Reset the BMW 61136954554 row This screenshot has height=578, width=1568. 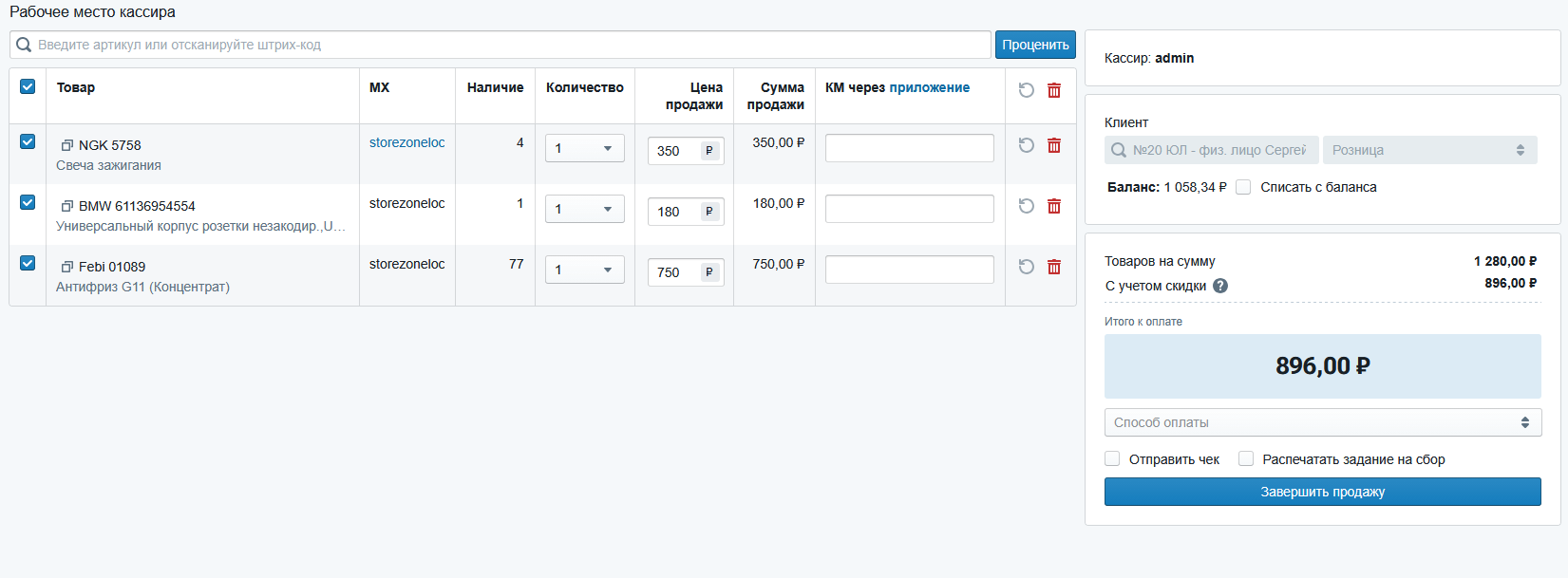(1027, 206)
